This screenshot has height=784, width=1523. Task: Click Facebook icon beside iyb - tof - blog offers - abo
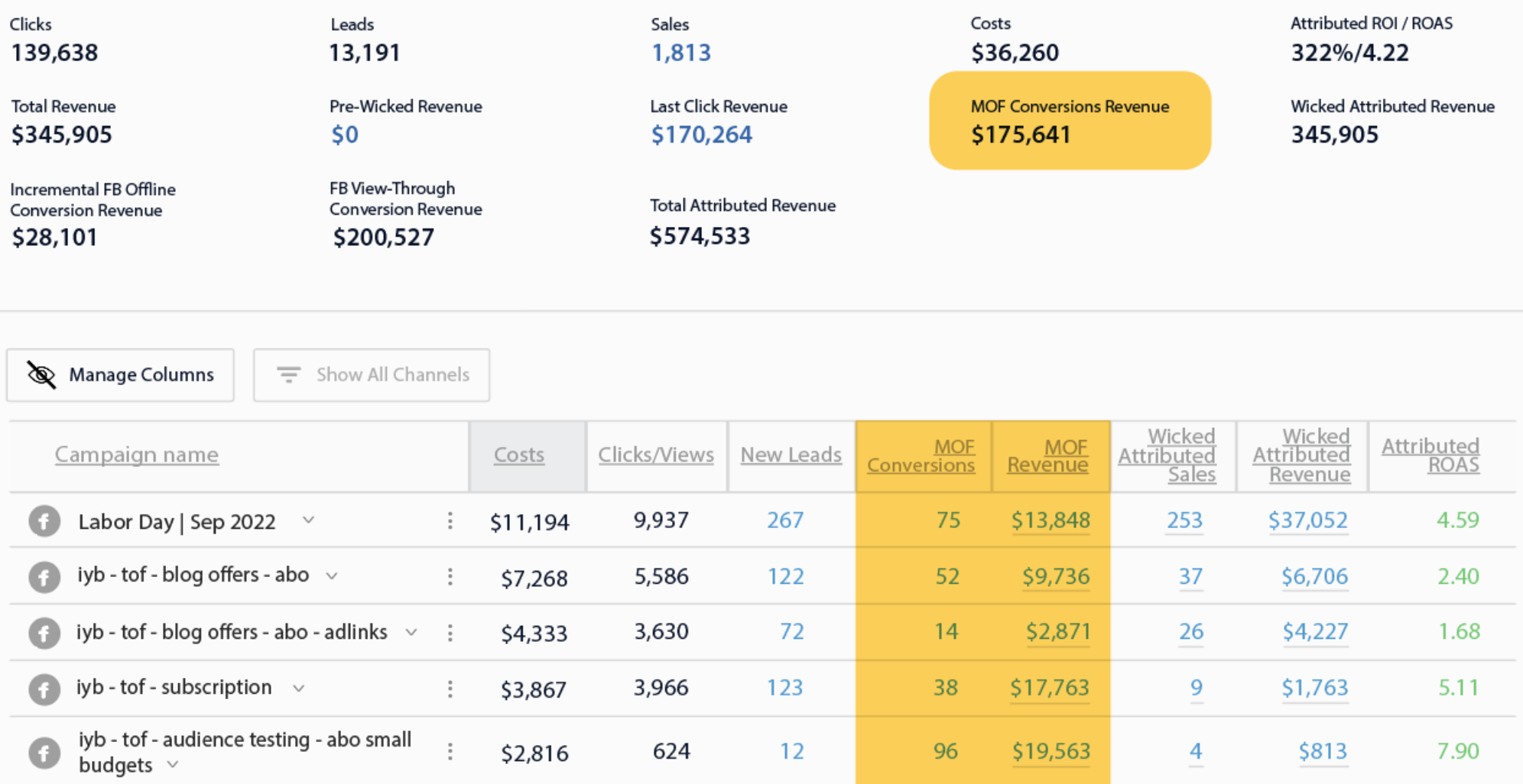[44, 578]
